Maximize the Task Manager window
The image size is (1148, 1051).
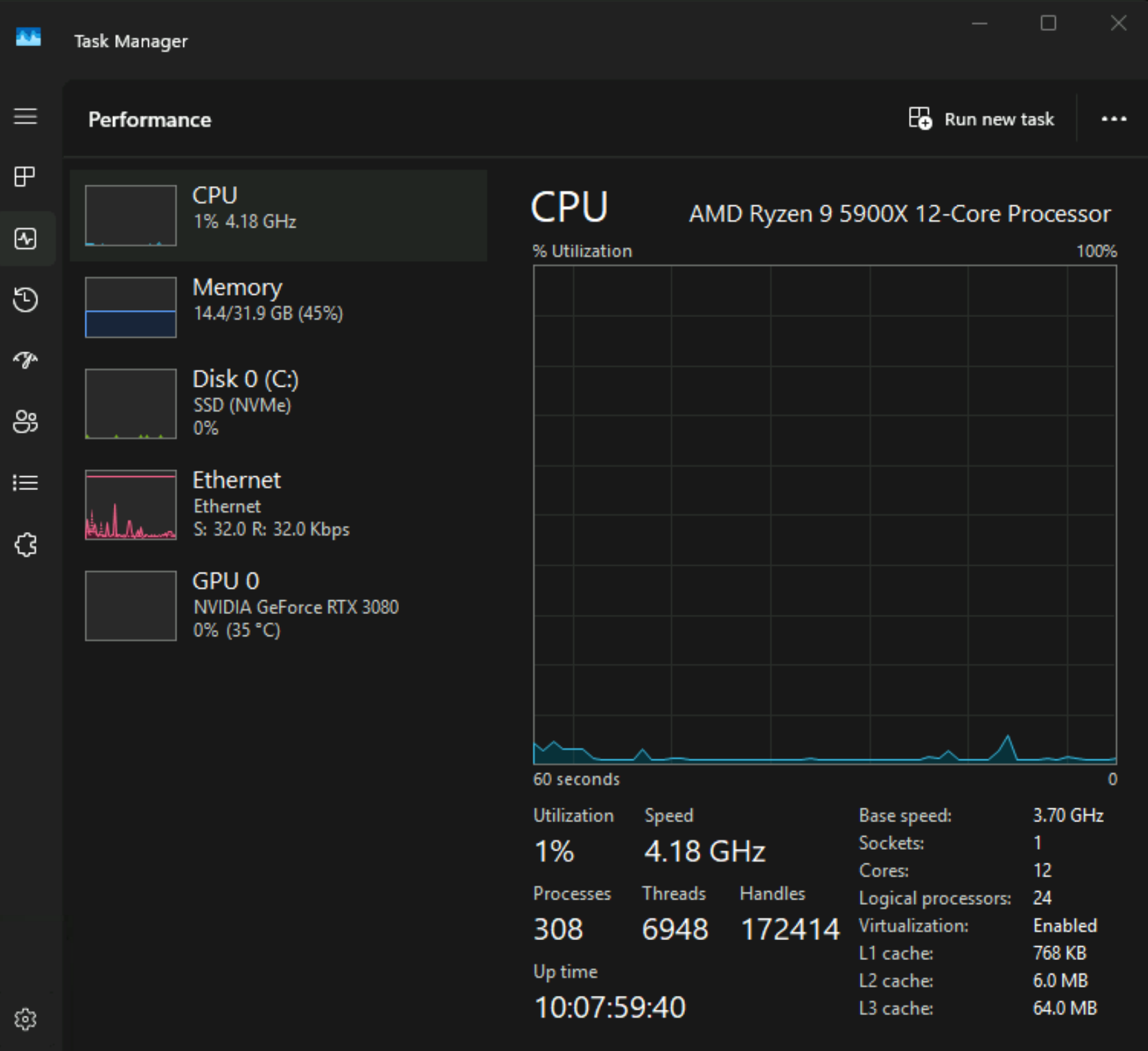point(1048,23)
